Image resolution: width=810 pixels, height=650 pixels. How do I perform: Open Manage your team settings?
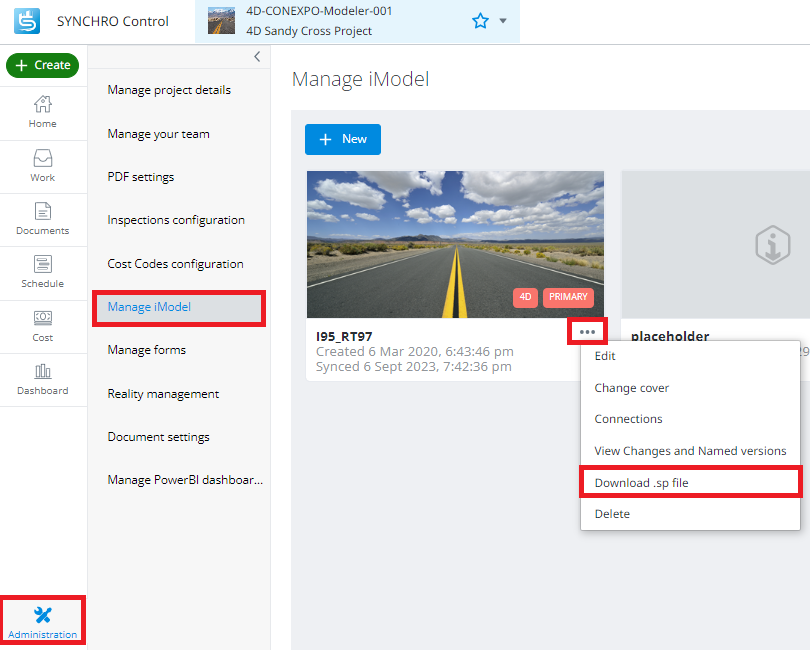click(159, 134)
